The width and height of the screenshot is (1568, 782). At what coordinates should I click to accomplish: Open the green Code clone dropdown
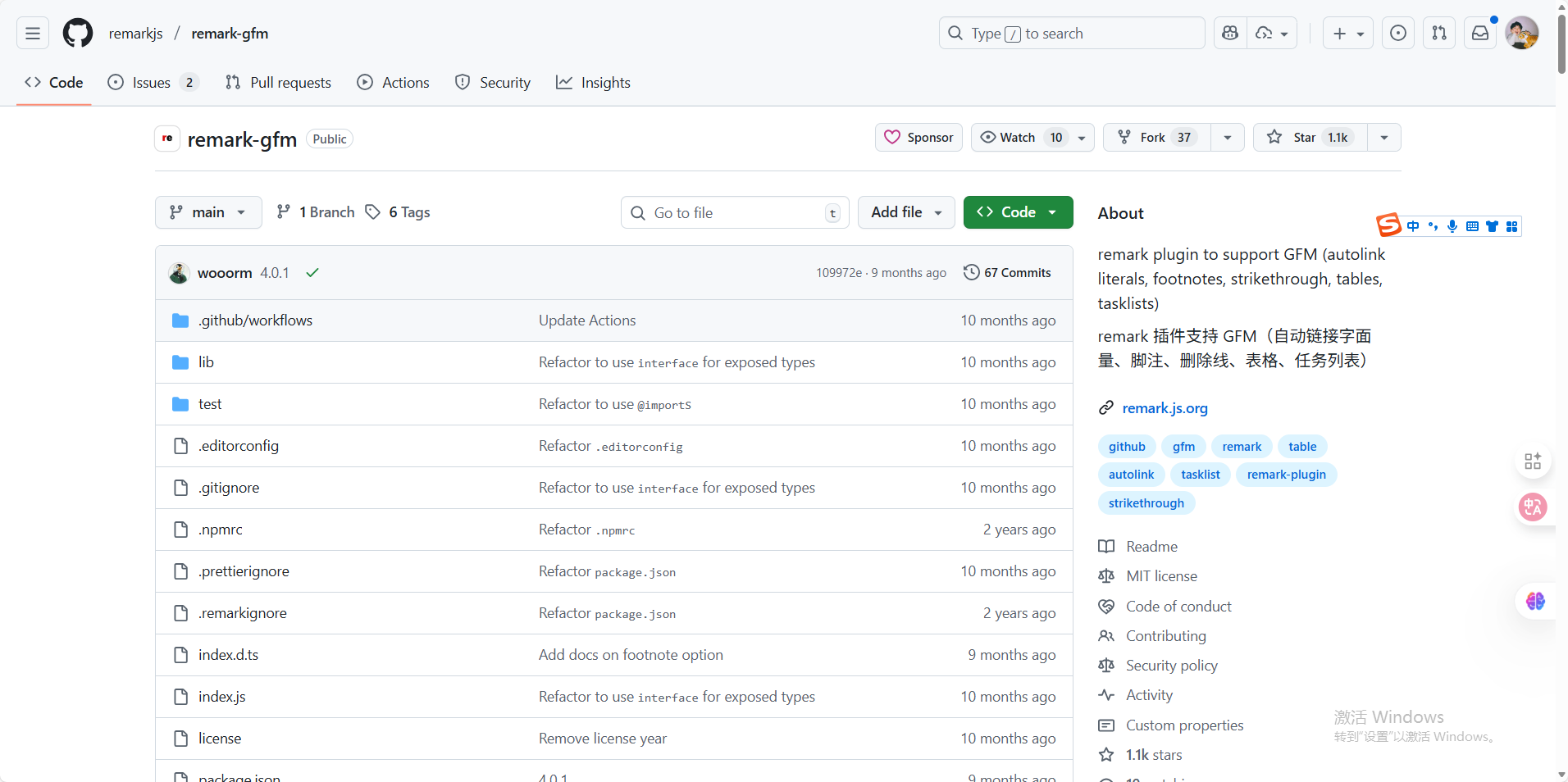pos(1019,212)
